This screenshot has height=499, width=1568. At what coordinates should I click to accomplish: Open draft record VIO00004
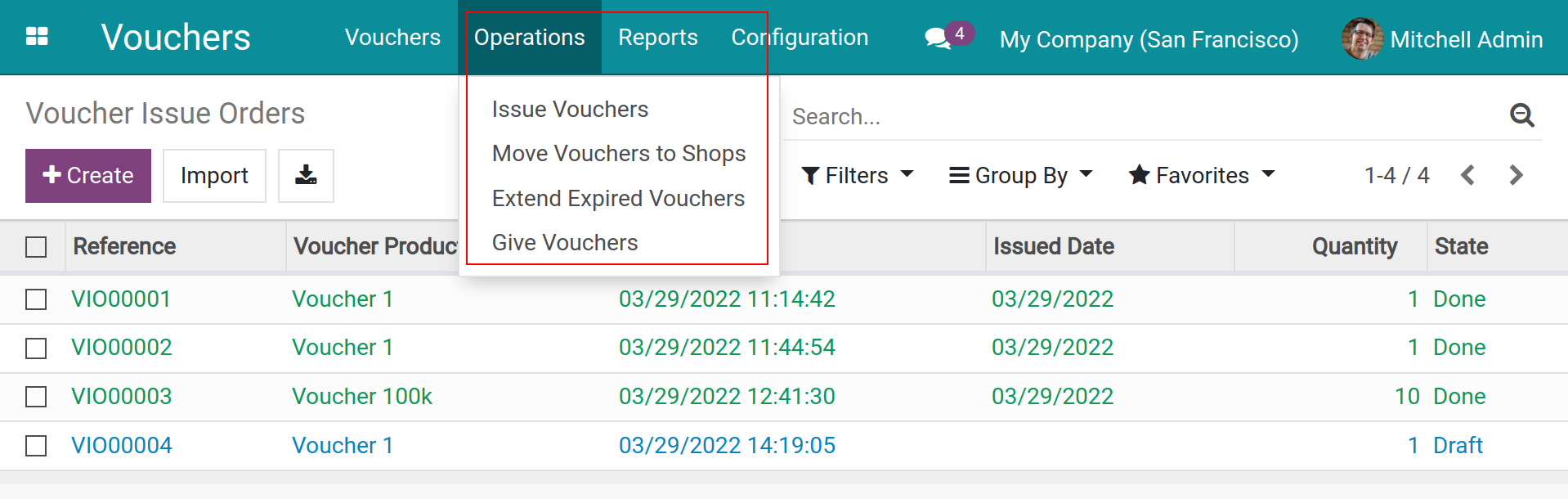pos(122,446)
